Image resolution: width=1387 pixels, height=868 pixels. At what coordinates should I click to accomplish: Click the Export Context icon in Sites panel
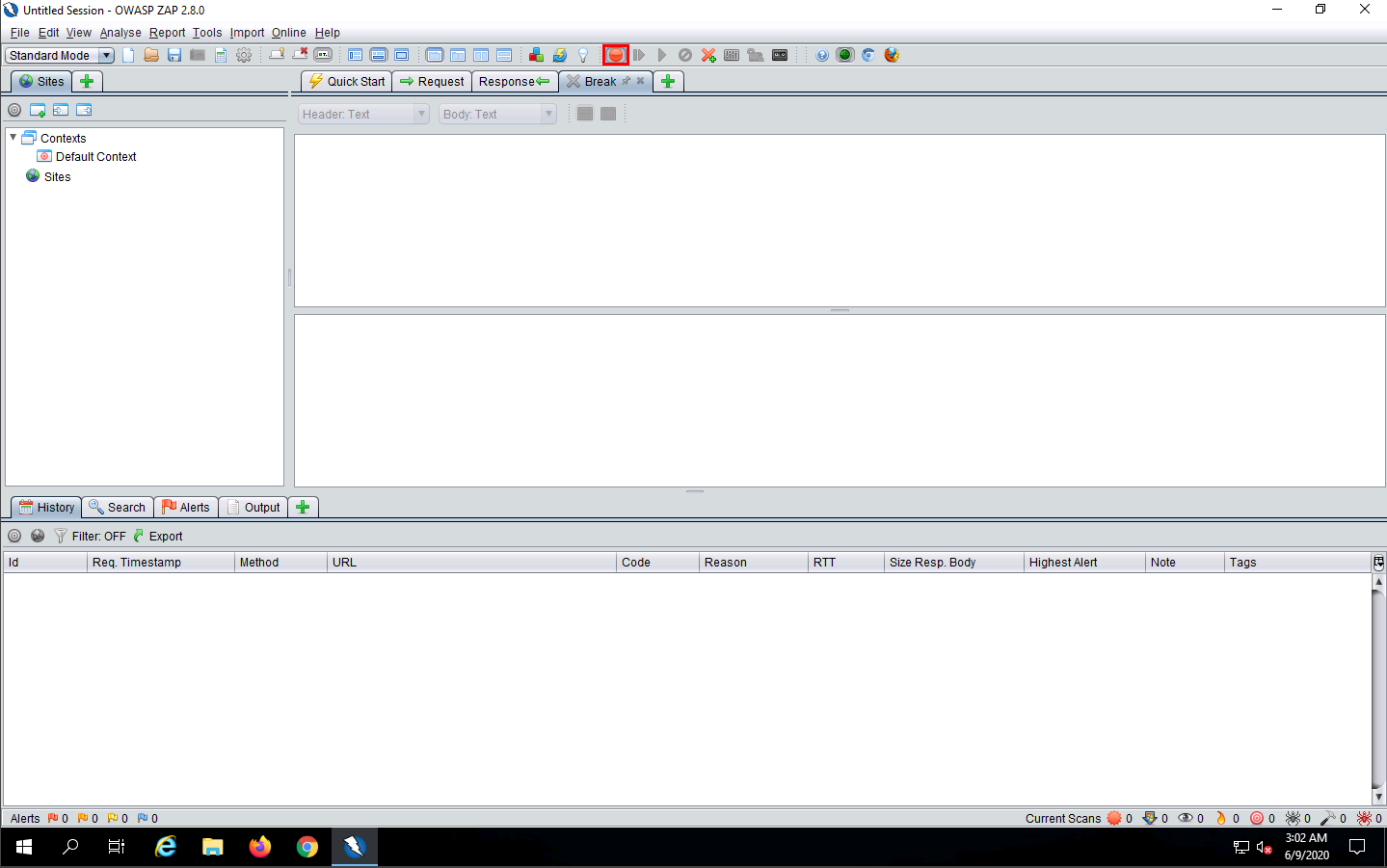(84, 110)
